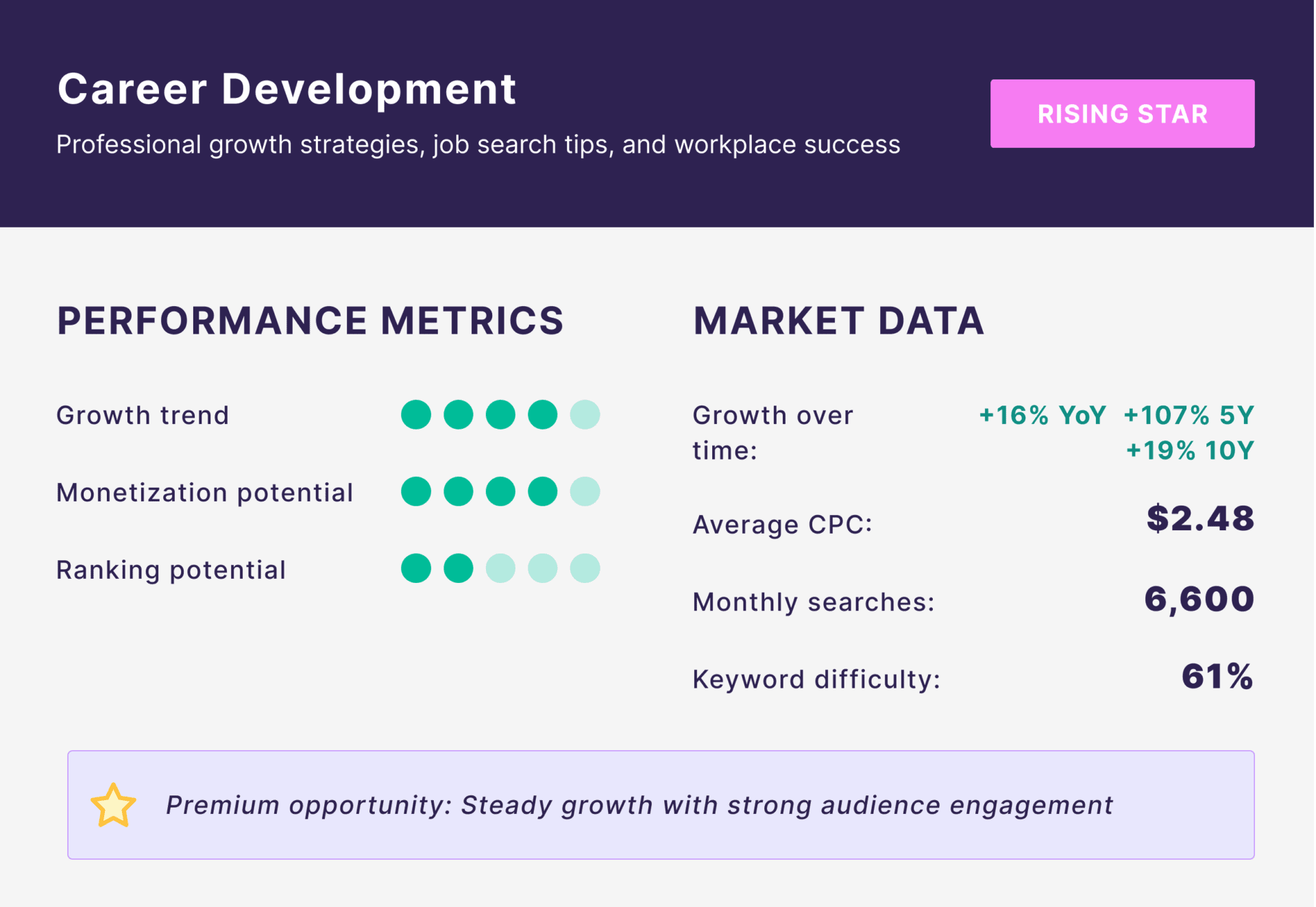Click the +16% YoY growth figure
The width and height of the screenshot is (1316, 907).
coord(1042,415)
